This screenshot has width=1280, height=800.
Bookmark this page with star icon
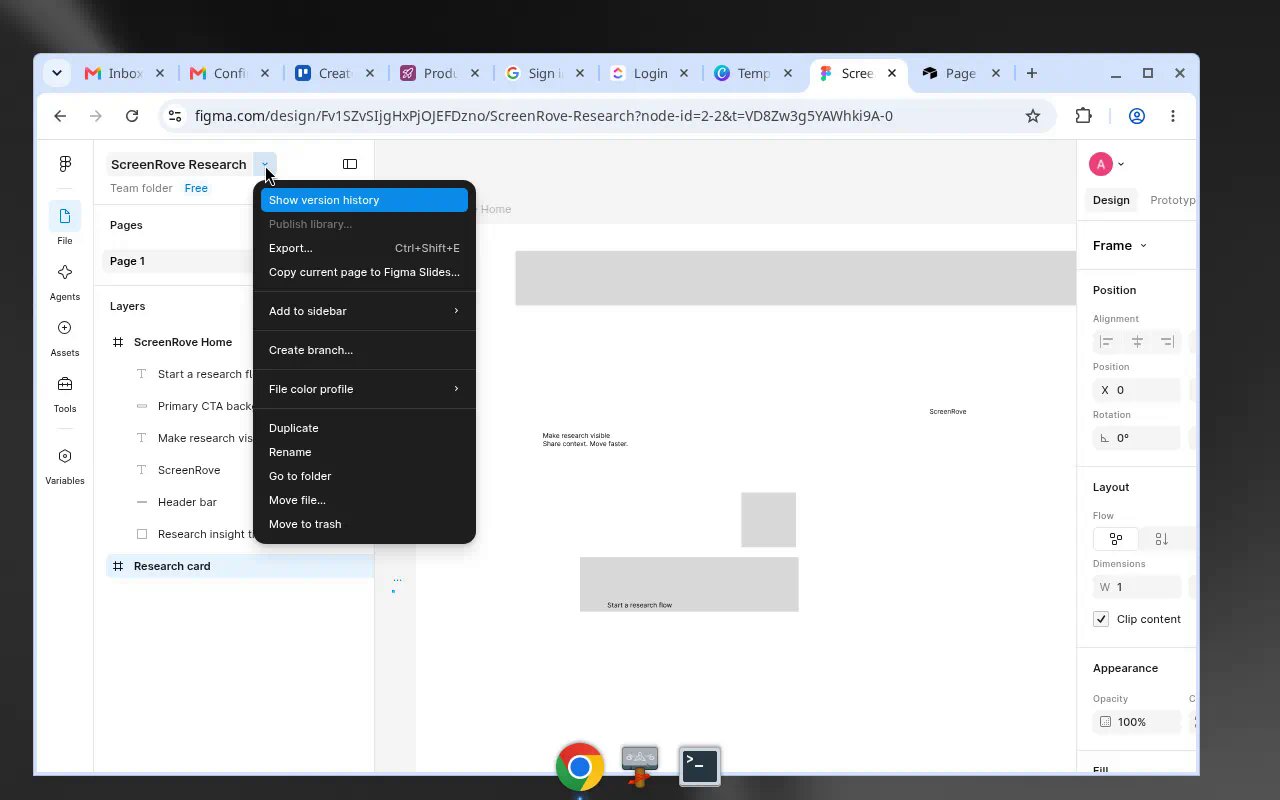[x=1033, y=116]
